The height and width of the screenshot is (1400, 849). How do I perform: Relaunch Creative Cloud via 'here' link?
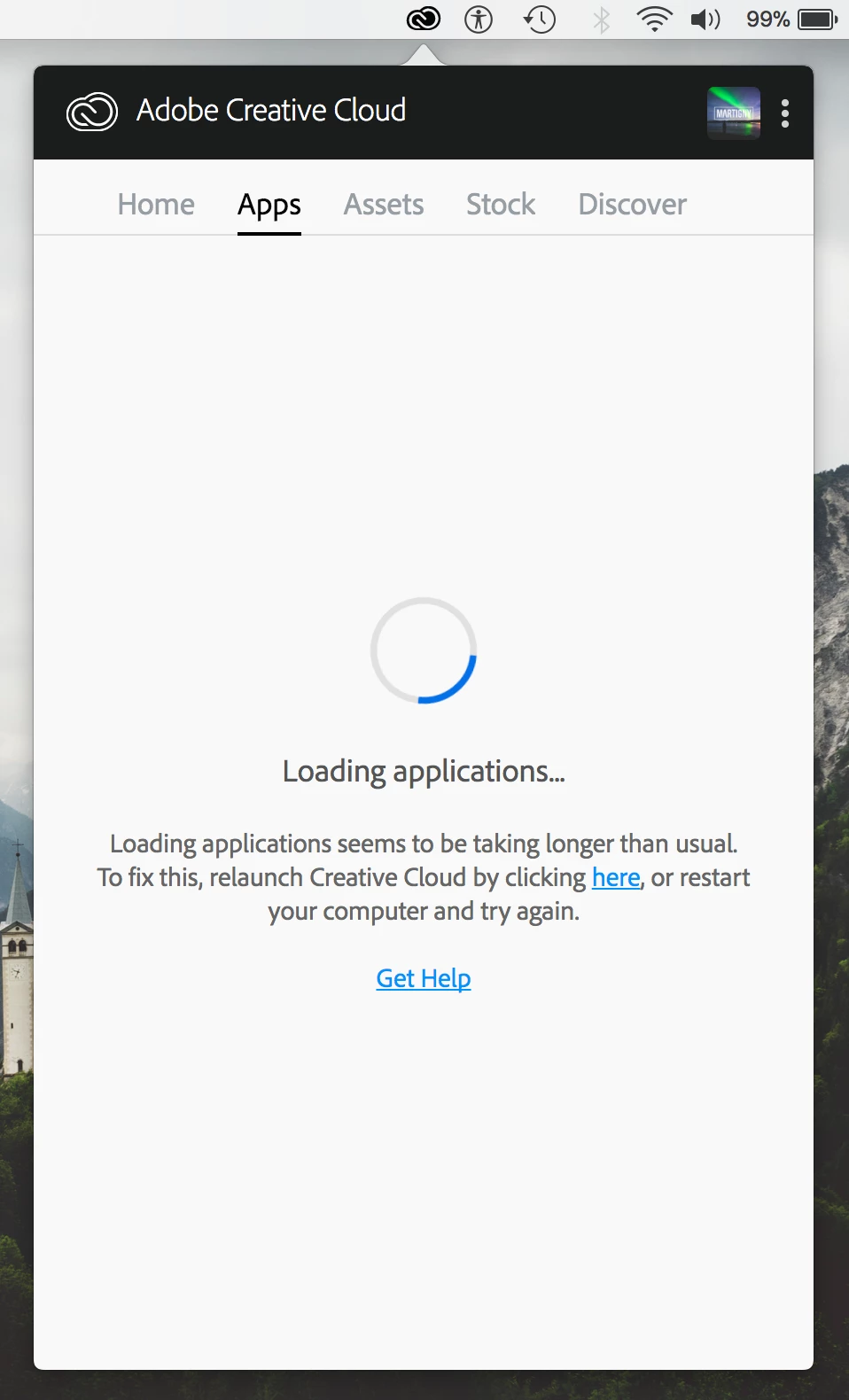[616, 877]
